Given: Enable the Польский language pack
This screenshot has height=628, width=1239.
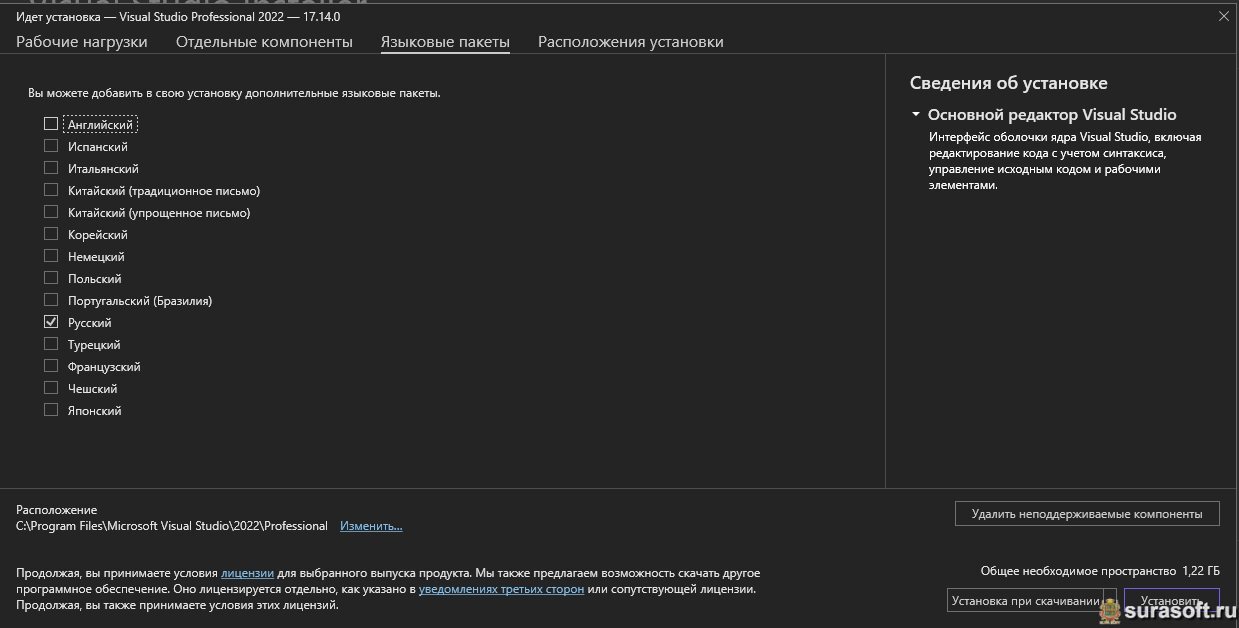Looking at the screenshot, I should point(51,278).
